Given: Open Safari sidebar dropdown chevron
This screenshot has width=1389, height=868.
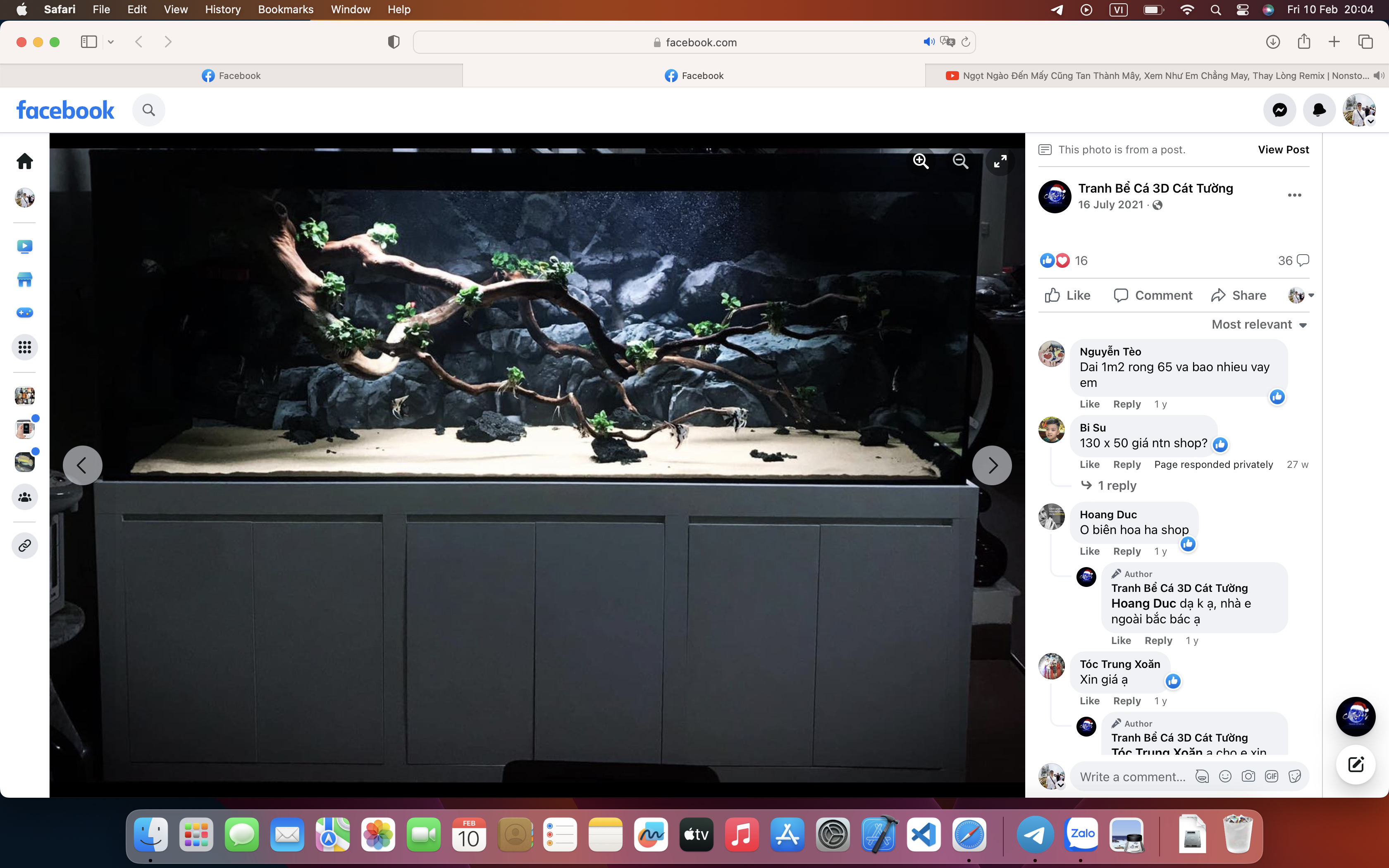Looking at the screenshot, I should tap(111, 42).
